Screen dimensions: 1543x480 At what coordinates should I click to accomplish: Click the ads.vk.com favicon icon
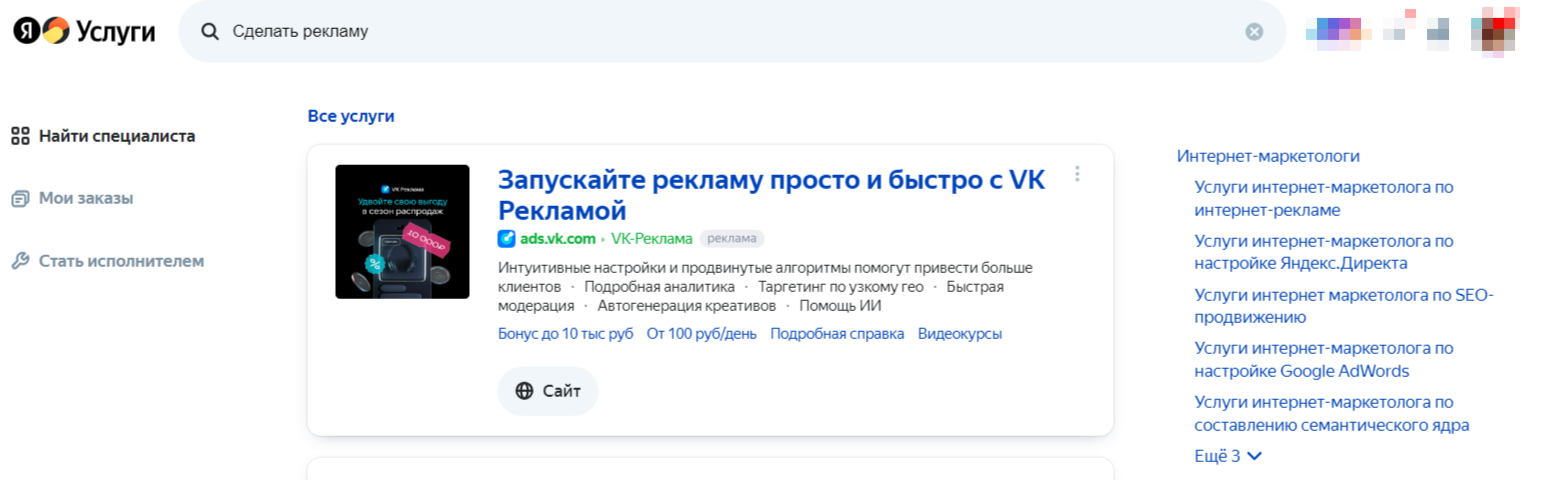pos(506,238)
